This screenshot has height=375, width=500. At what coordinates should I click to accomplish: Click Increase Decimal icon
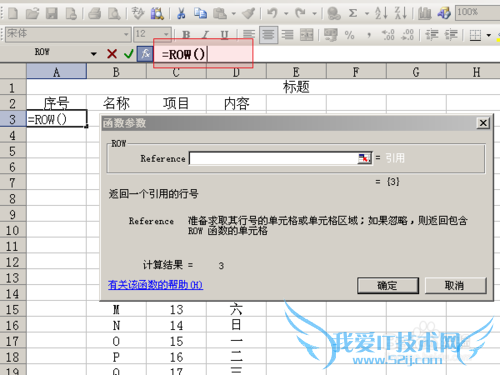coord(388,35)
